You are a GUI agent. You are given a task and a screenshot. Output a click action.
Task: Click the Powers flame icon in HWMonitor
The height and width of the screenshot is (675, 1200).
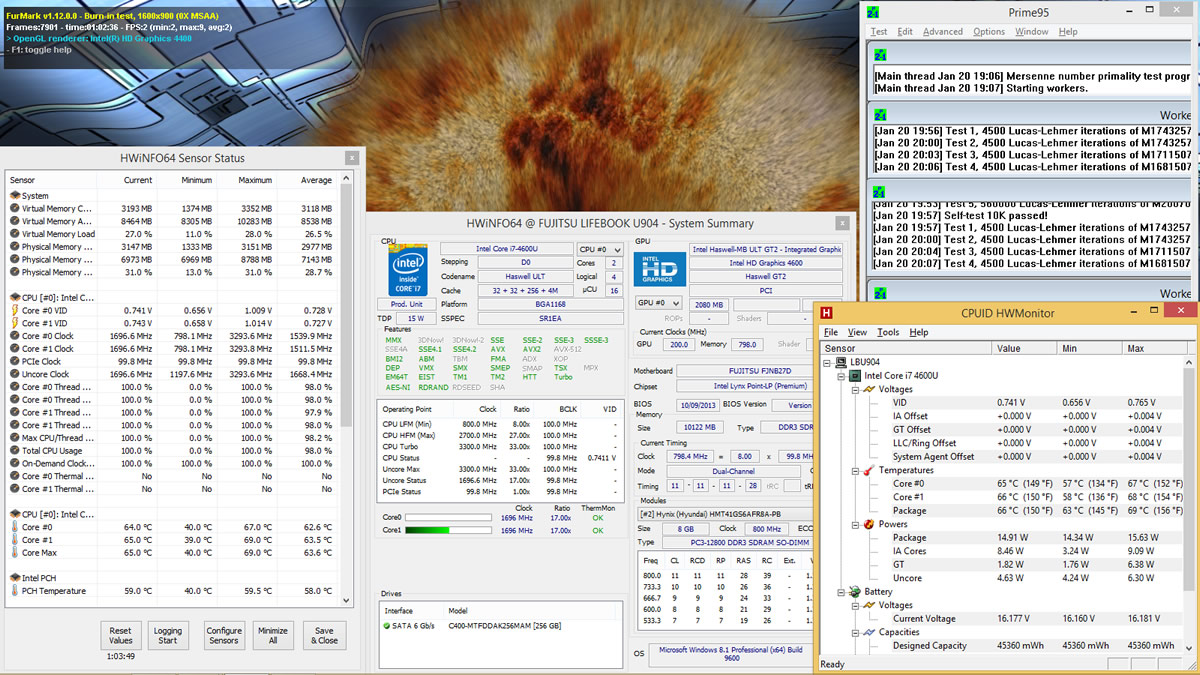869,524
